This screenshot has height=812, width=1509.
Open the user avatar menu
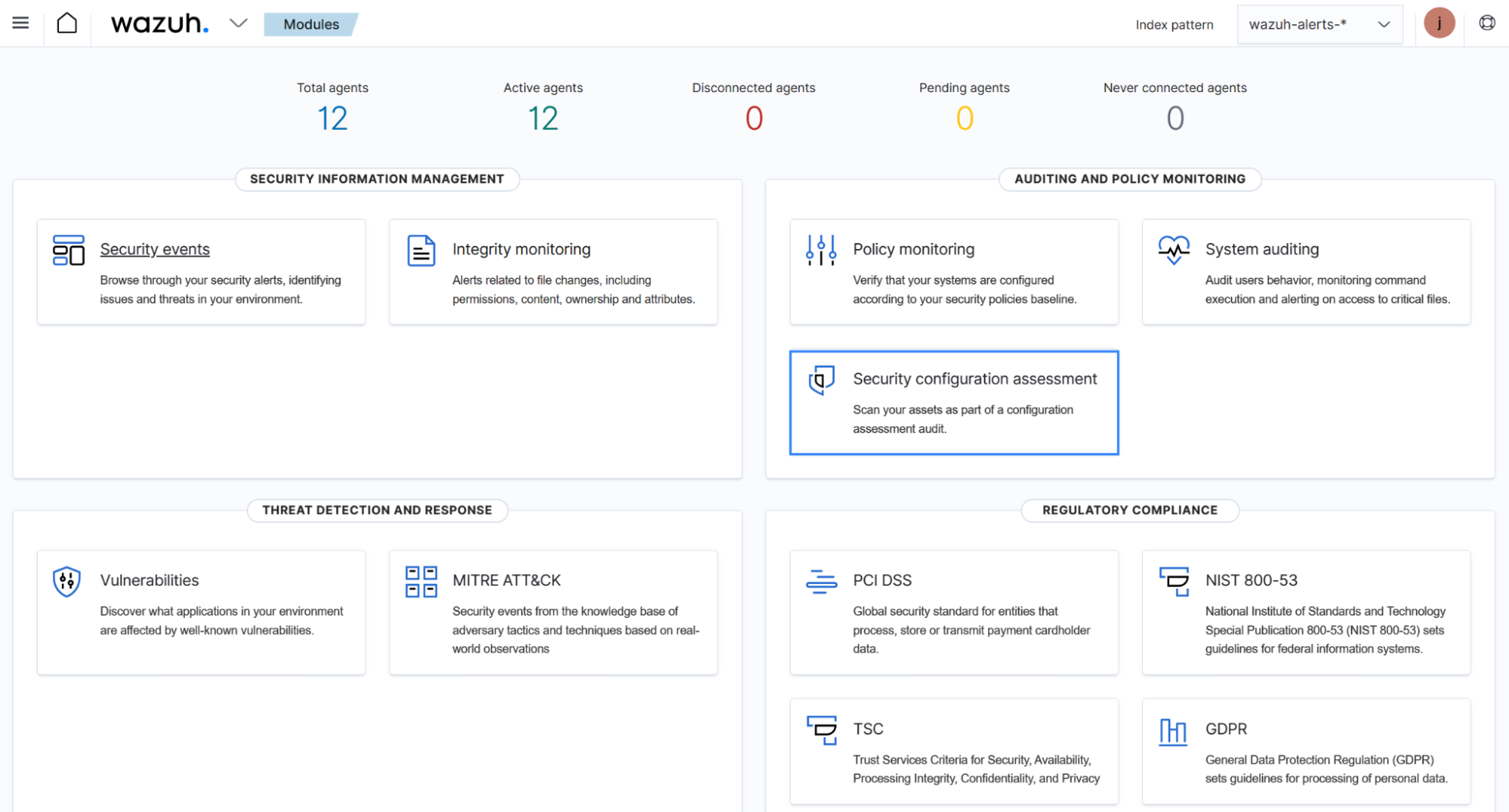click(x=1439, y=23)
